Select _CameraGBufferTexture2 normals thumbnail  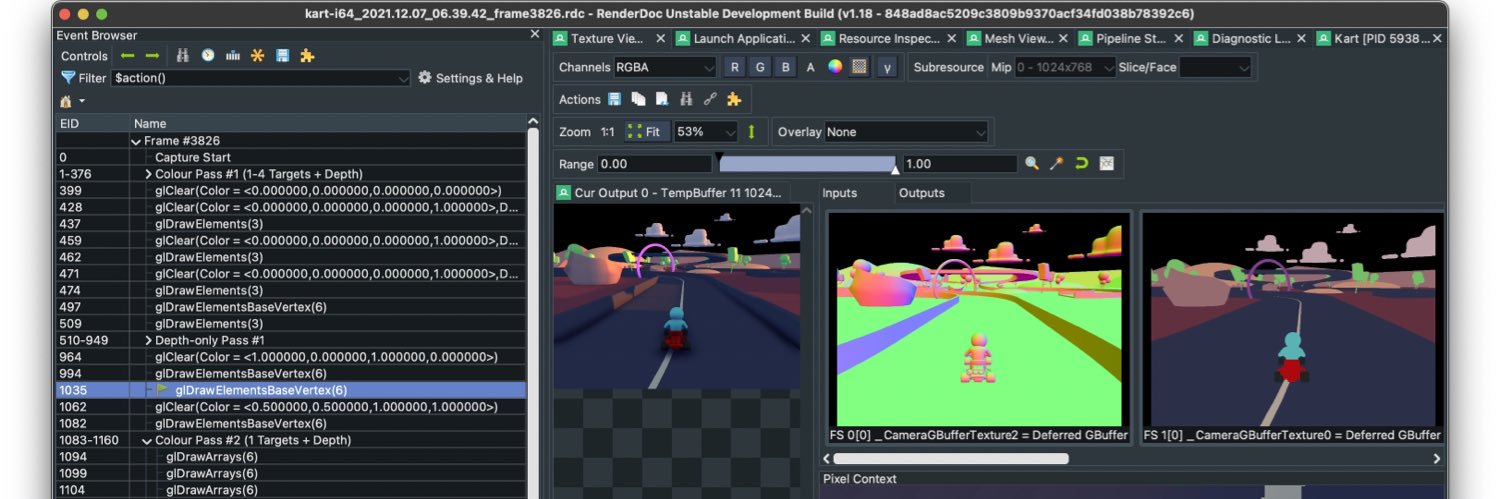979,328
